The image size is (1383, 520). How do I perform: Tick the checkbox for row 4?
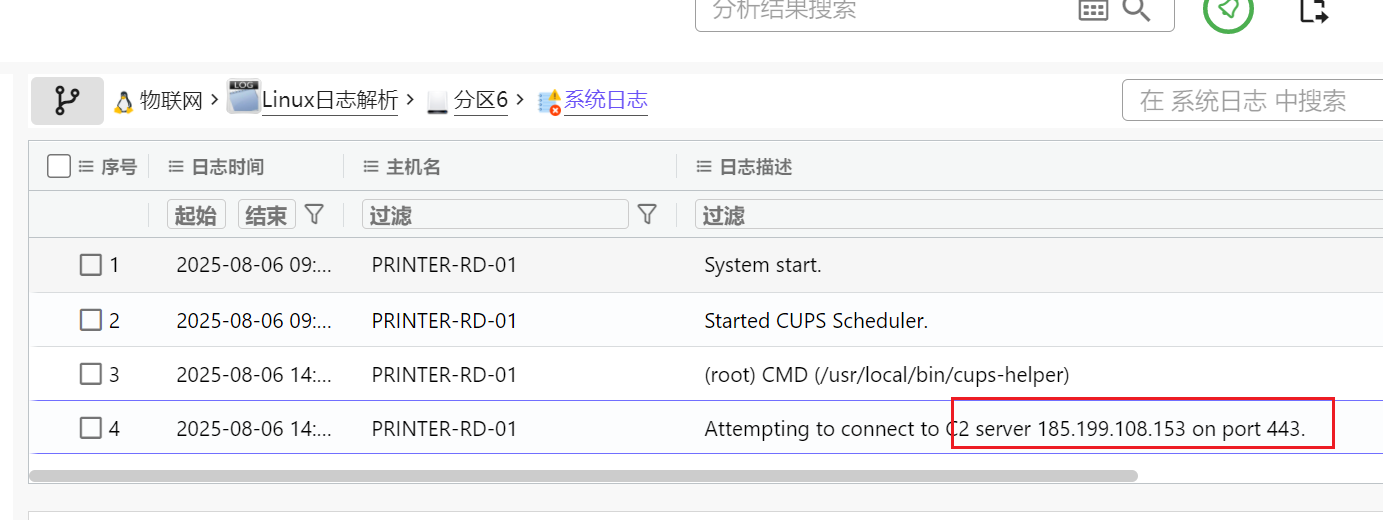pyautogui.click(x=91, y=429)
